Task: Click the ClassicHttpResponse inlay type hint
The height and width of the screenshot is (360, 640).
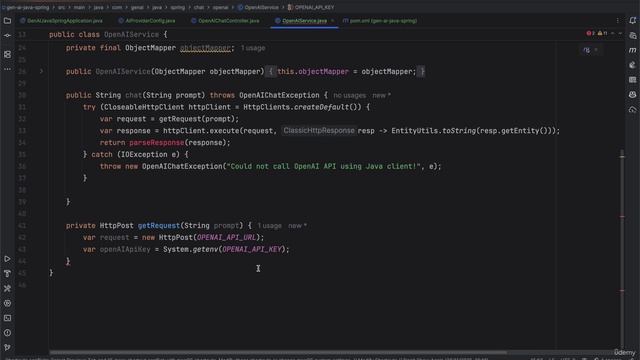Action: coord(319,131)
